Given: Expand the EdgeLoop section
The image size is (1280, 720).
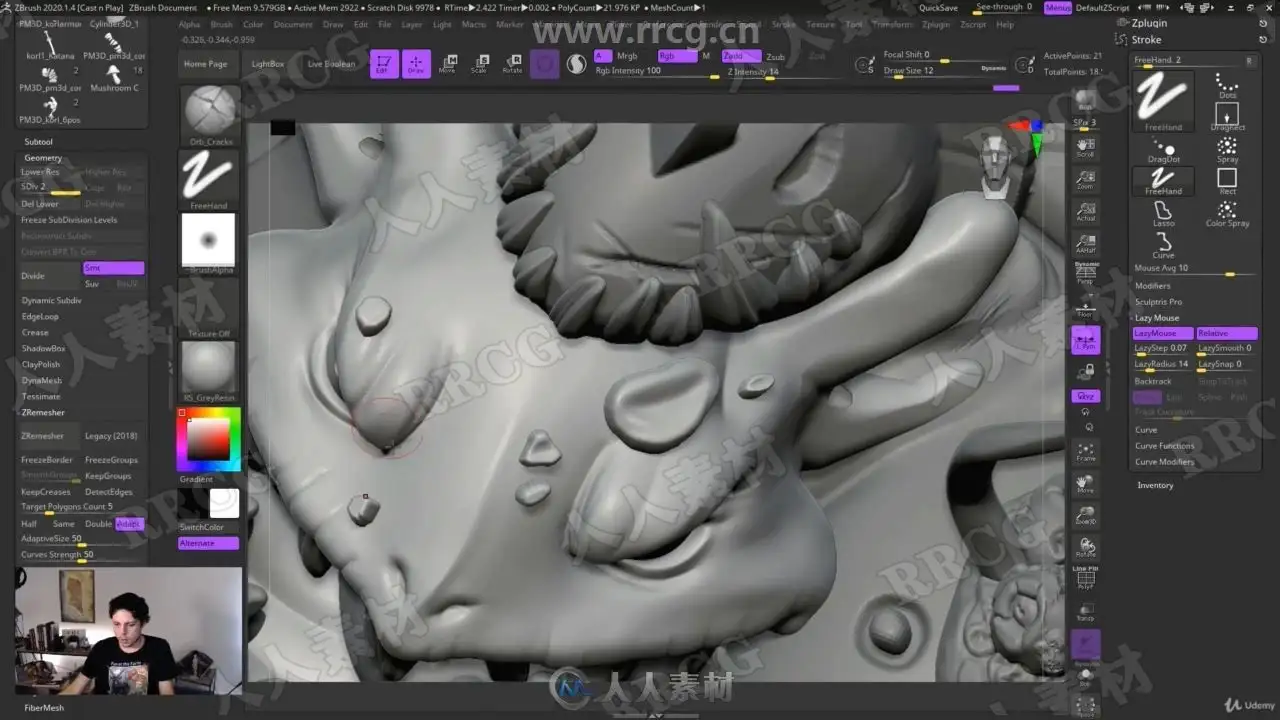Looking at the screenshot, I should (x=40, y=316).
